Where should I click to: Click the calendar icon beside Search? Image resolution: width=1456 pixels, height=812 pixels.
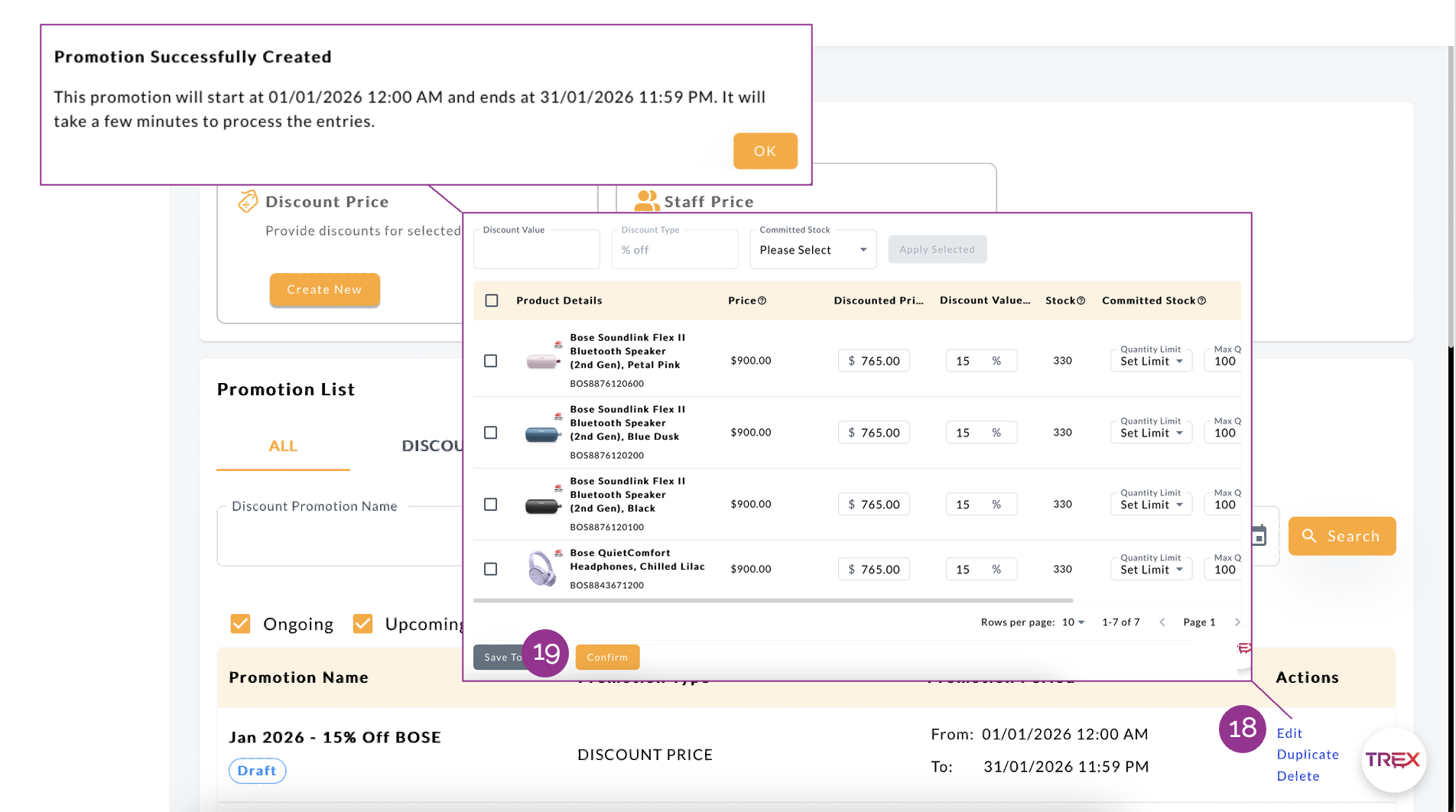point(1259,536)
